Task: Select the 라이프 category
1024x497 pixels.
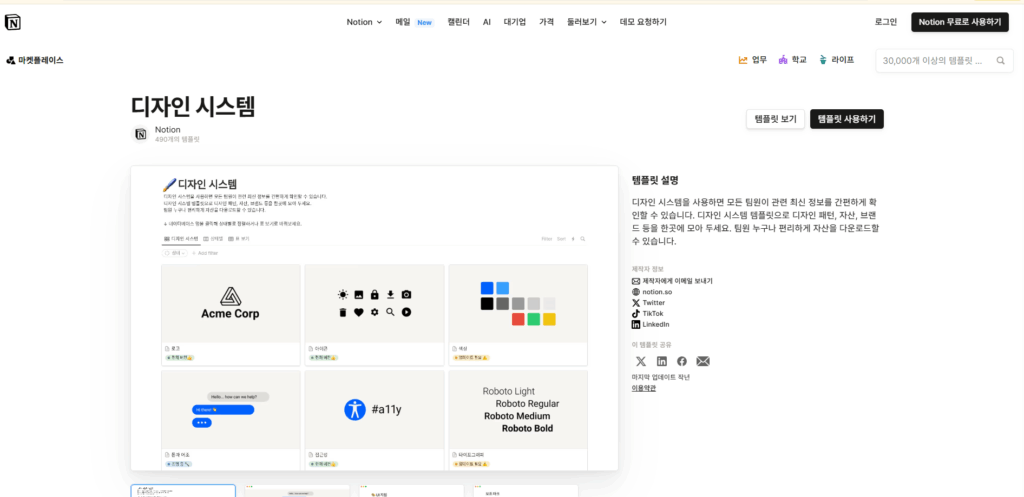Action: click(x=836, y=60)
